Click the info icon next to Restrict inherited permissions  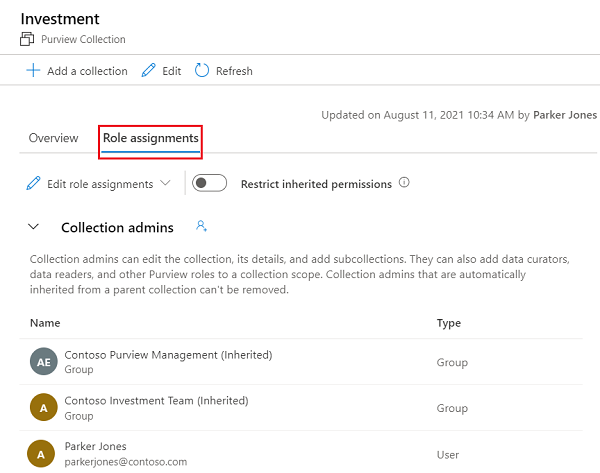tap(404, 183)
